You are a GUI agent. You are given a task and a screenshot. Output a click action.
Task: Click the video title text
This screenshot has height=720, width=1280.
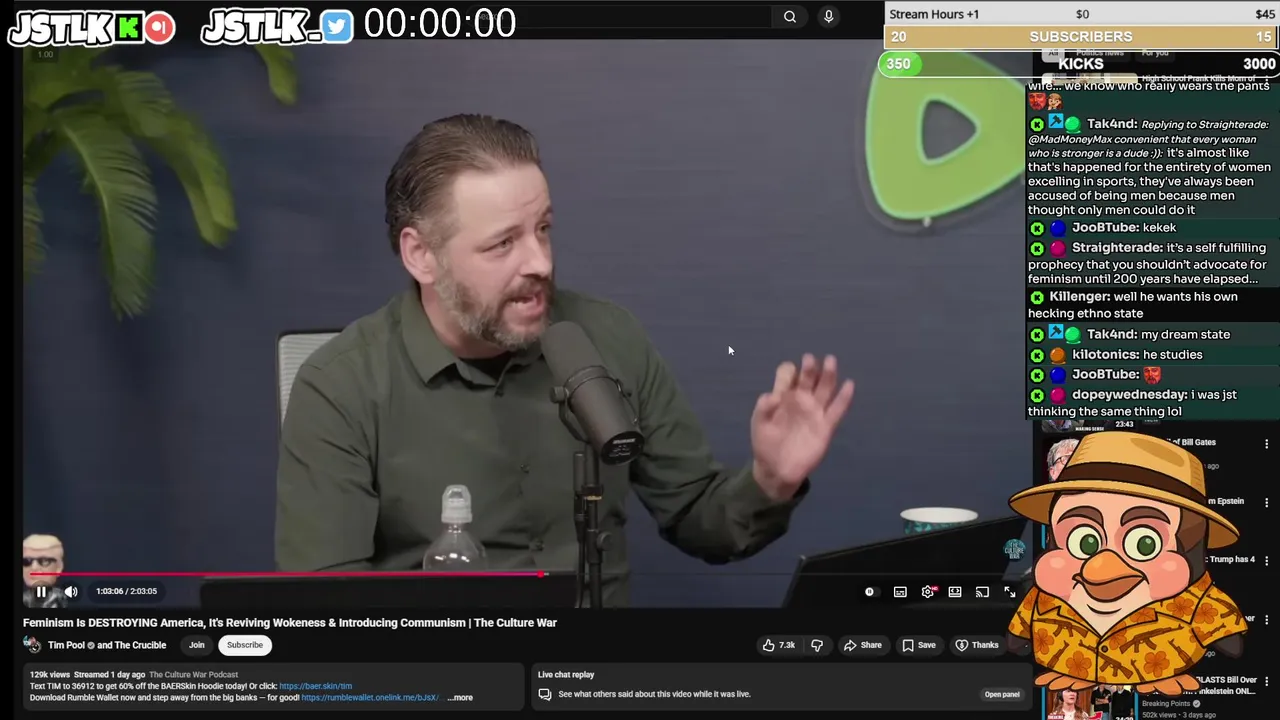coord(290,623)
